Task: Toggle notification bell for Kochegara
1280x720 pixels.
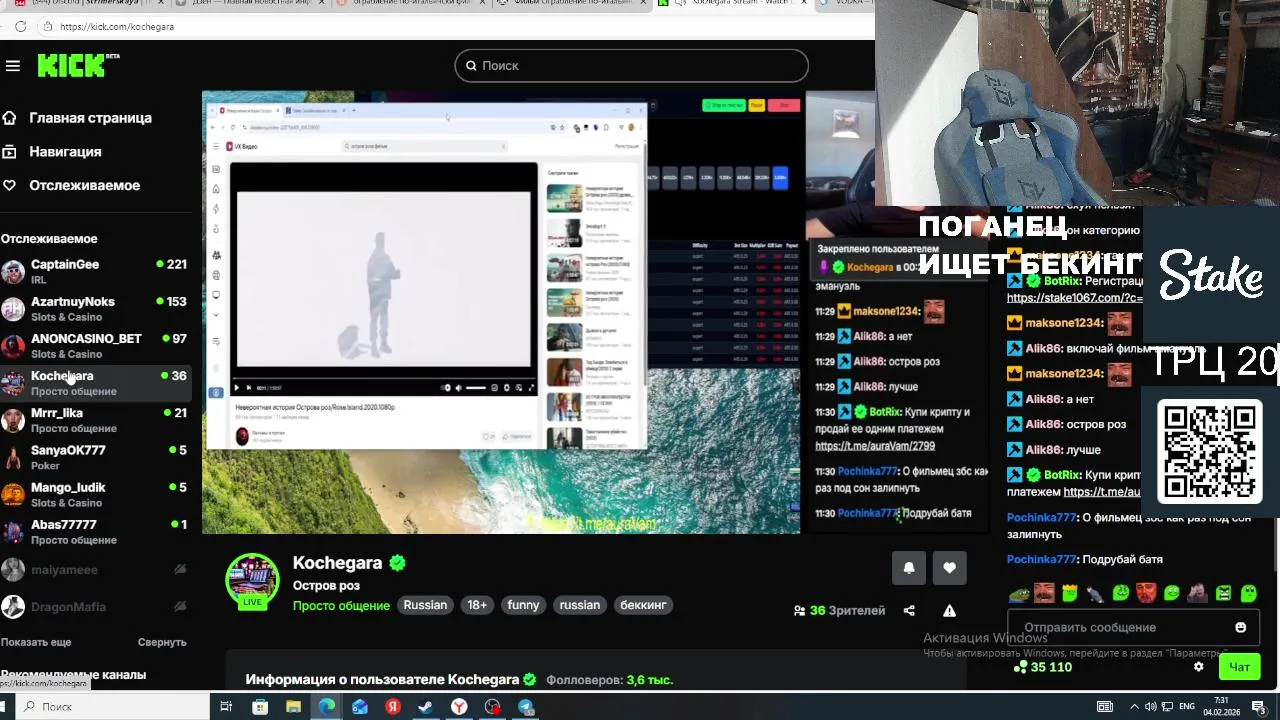Action: point(909,568)
